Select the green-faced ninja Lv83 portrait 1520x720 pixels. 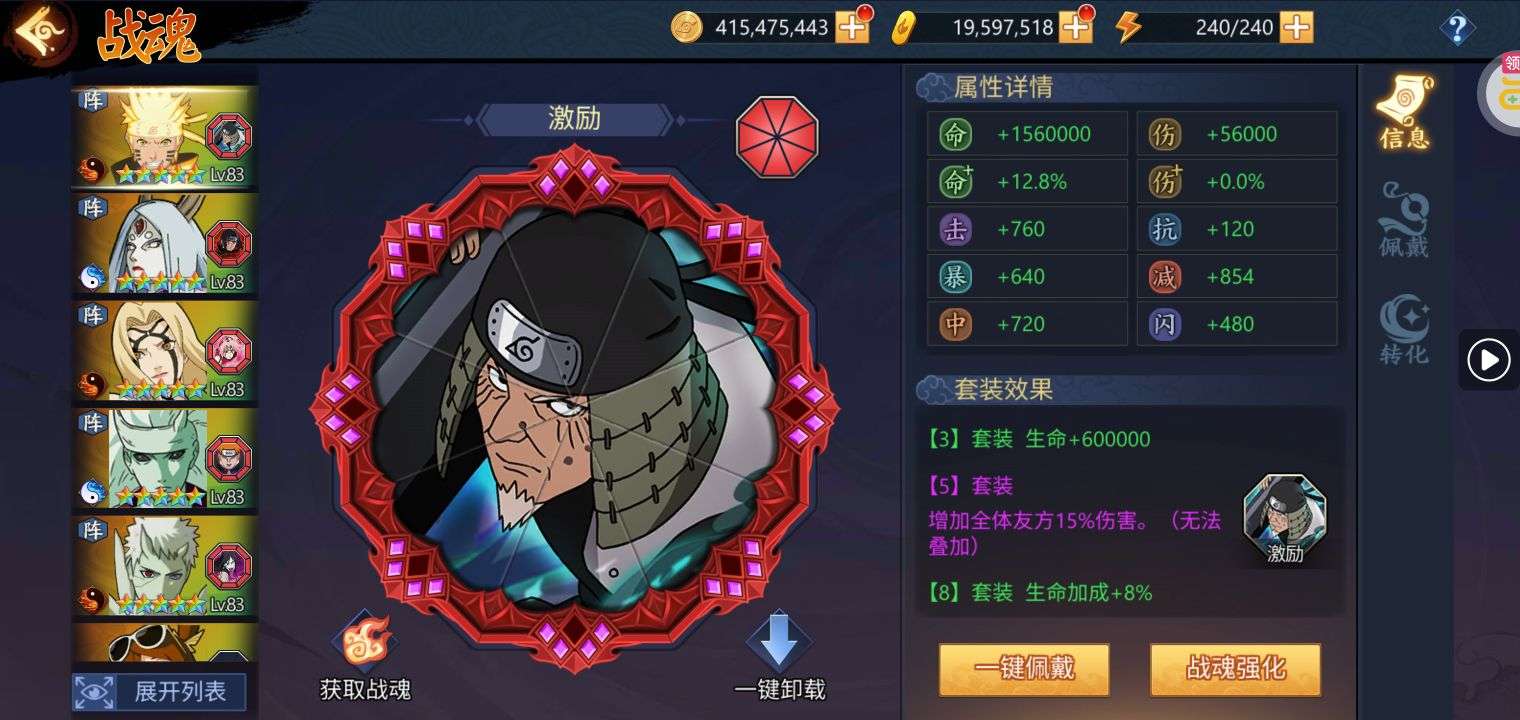tap(166, 459)
